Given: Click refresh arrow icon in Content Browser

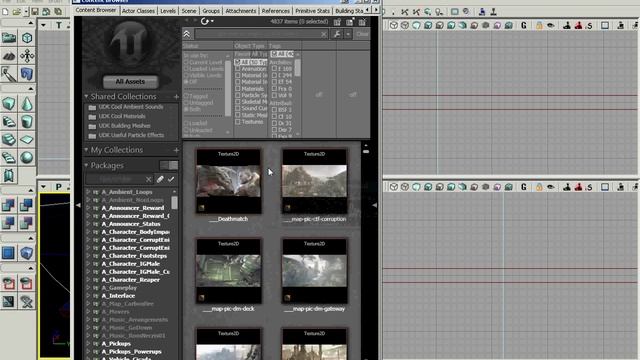Looking at the screenshot, I should click(x=205, y=21).
